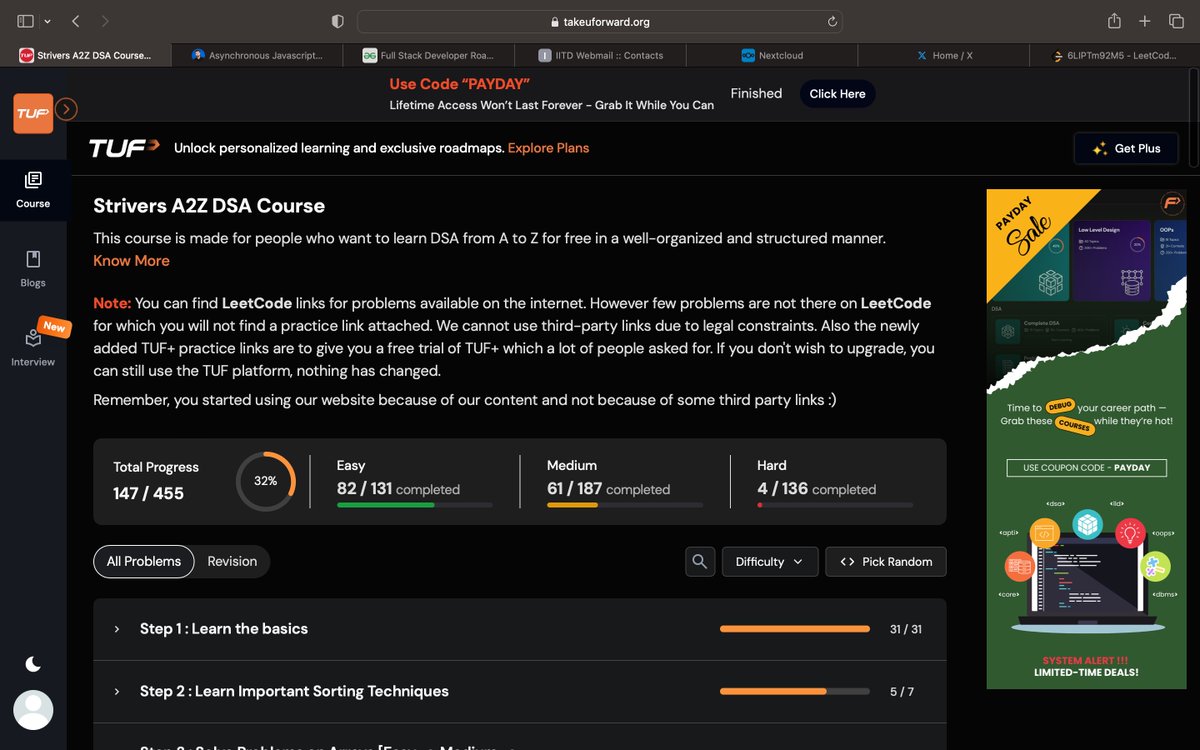Show tab overview icon
The width and height of the screenshot is (1200, 750).
(1176, 21)
